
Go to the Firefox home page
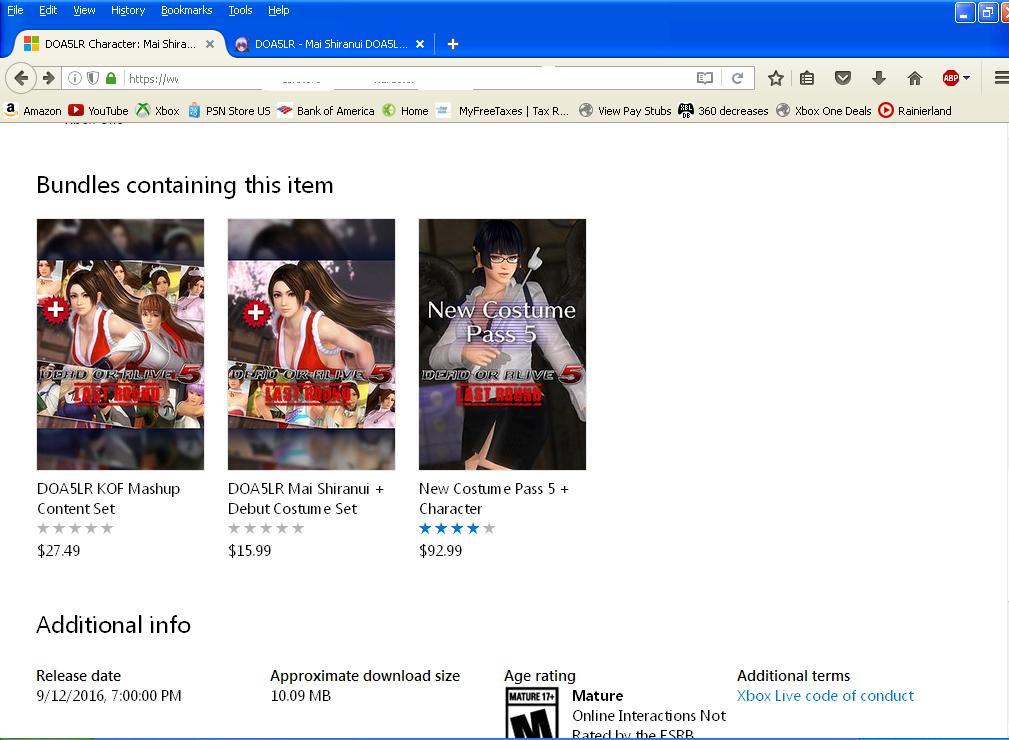[x=914, y=79]
